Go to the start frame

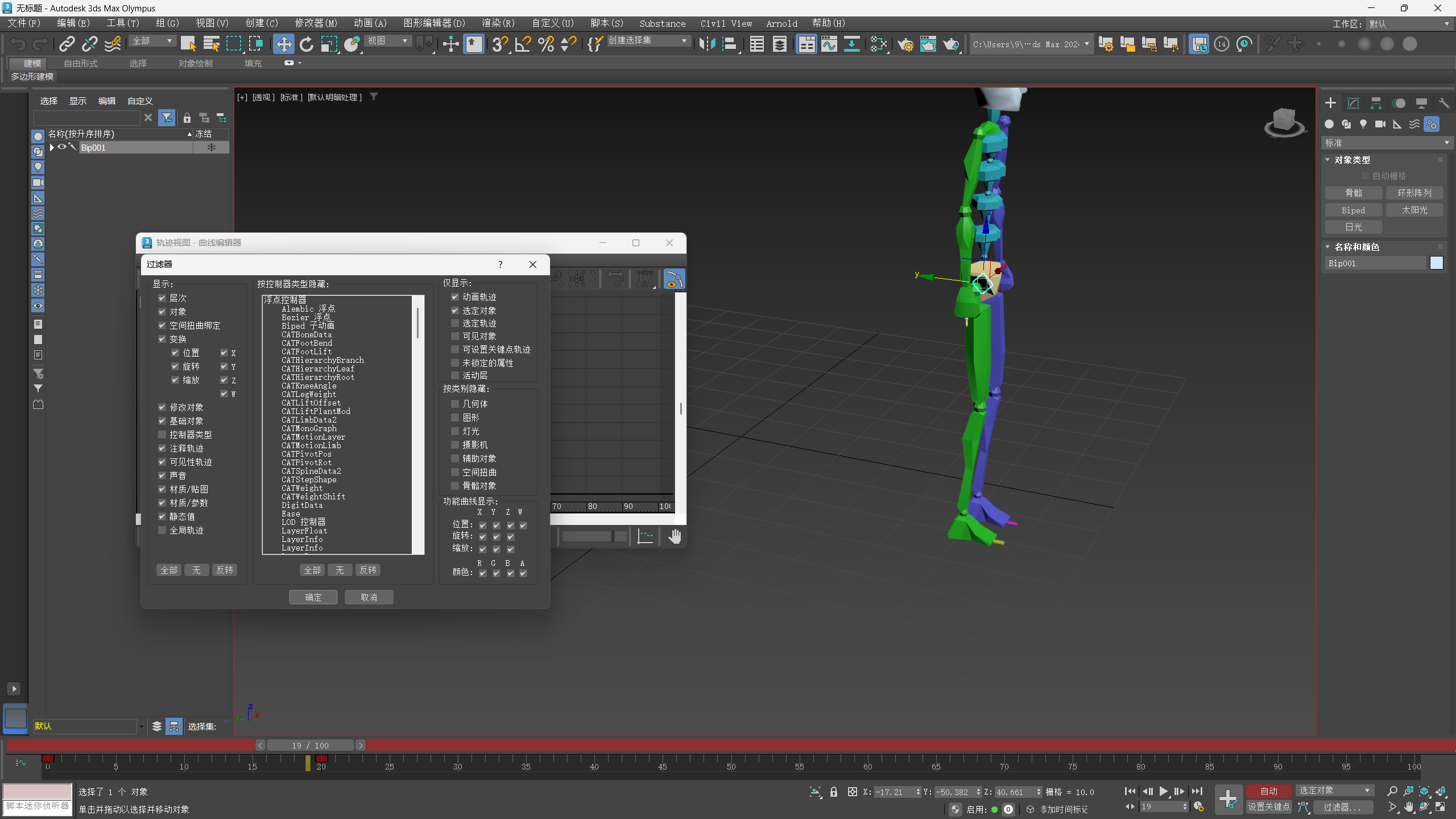tap(1130, 791)
